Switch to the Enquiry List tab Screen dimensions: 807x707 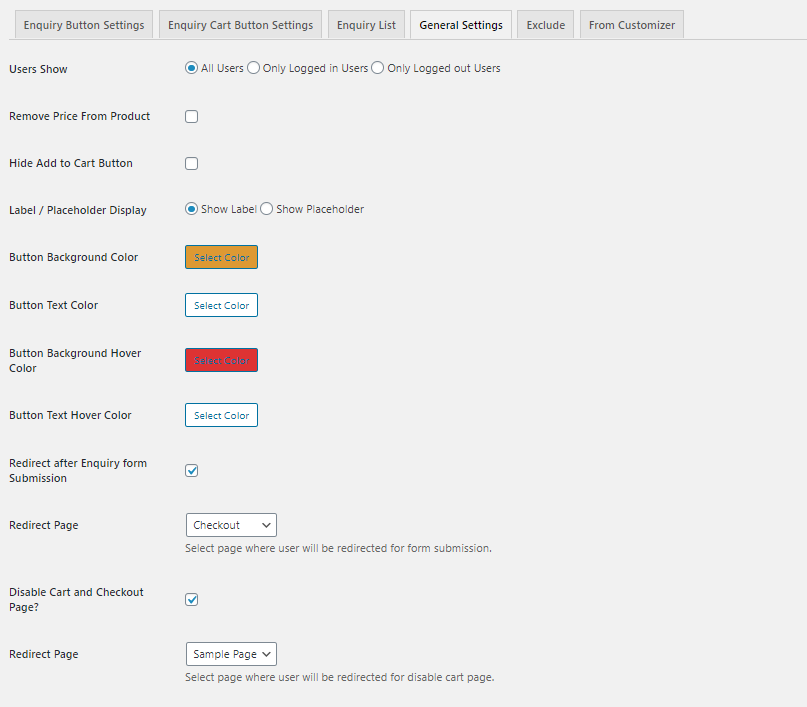click(366, 23)
